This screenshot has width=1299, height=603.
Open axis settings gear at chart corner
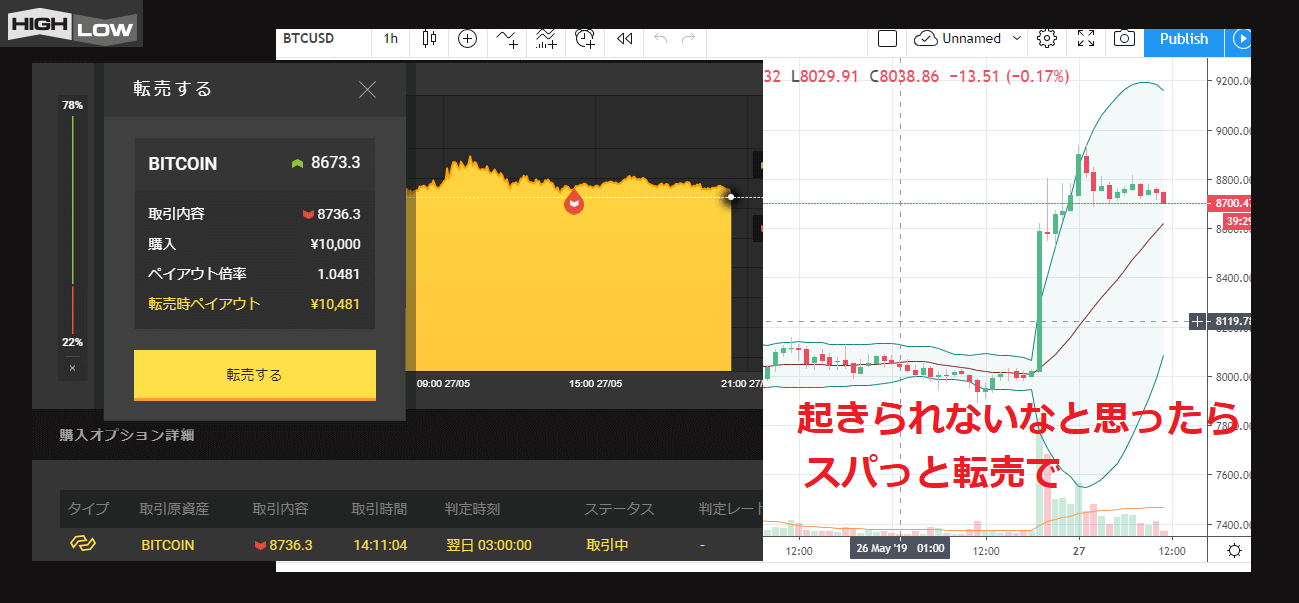1234,550
